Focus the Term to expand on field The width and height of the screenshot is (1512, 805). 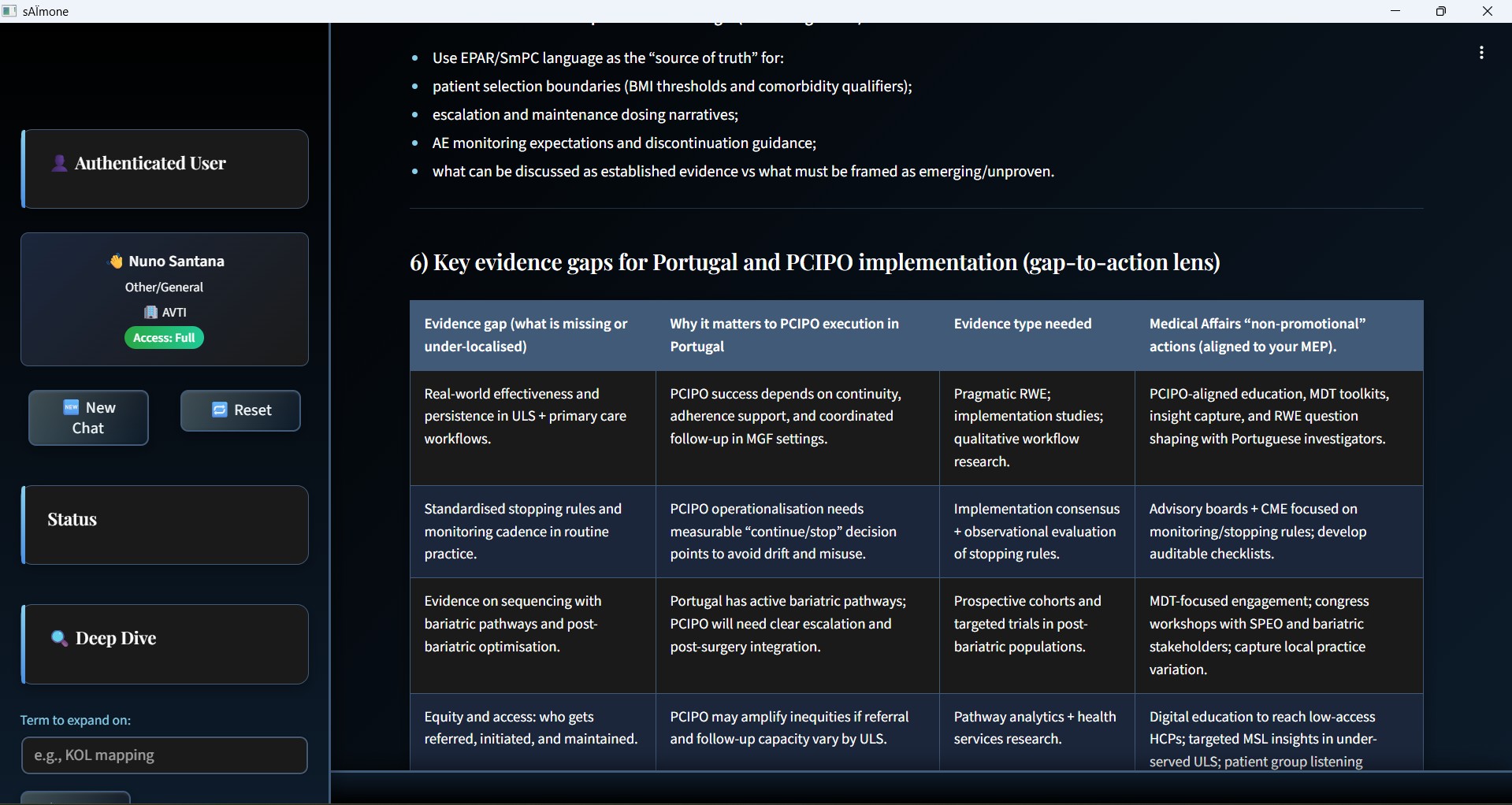point(164,755)
